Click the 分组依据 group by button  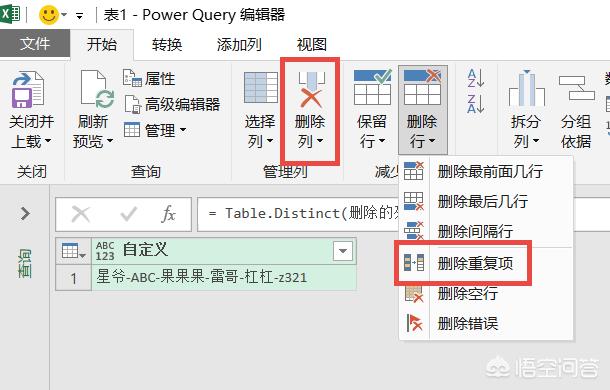point(576,111)
